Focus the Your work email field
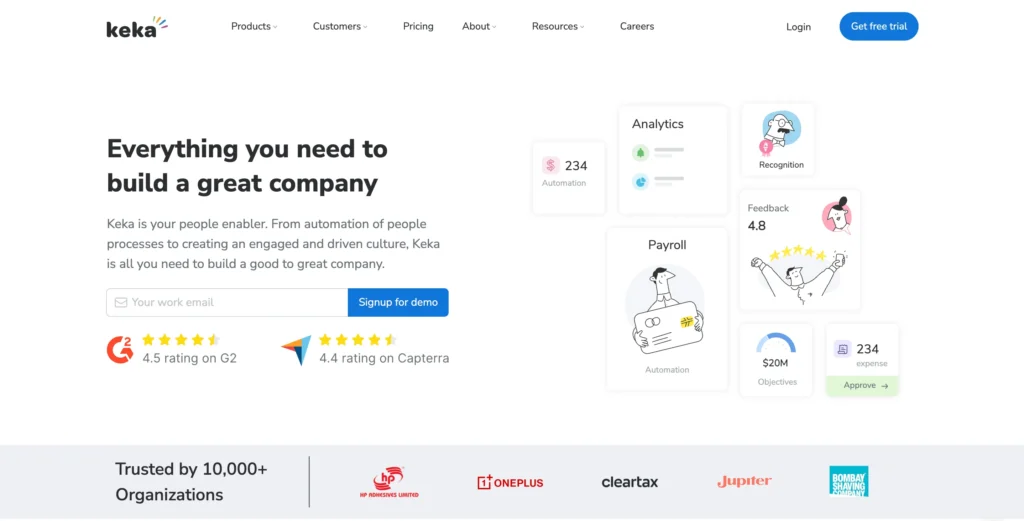The height and width of the screenshot is (521, 1024). (227, 302)
